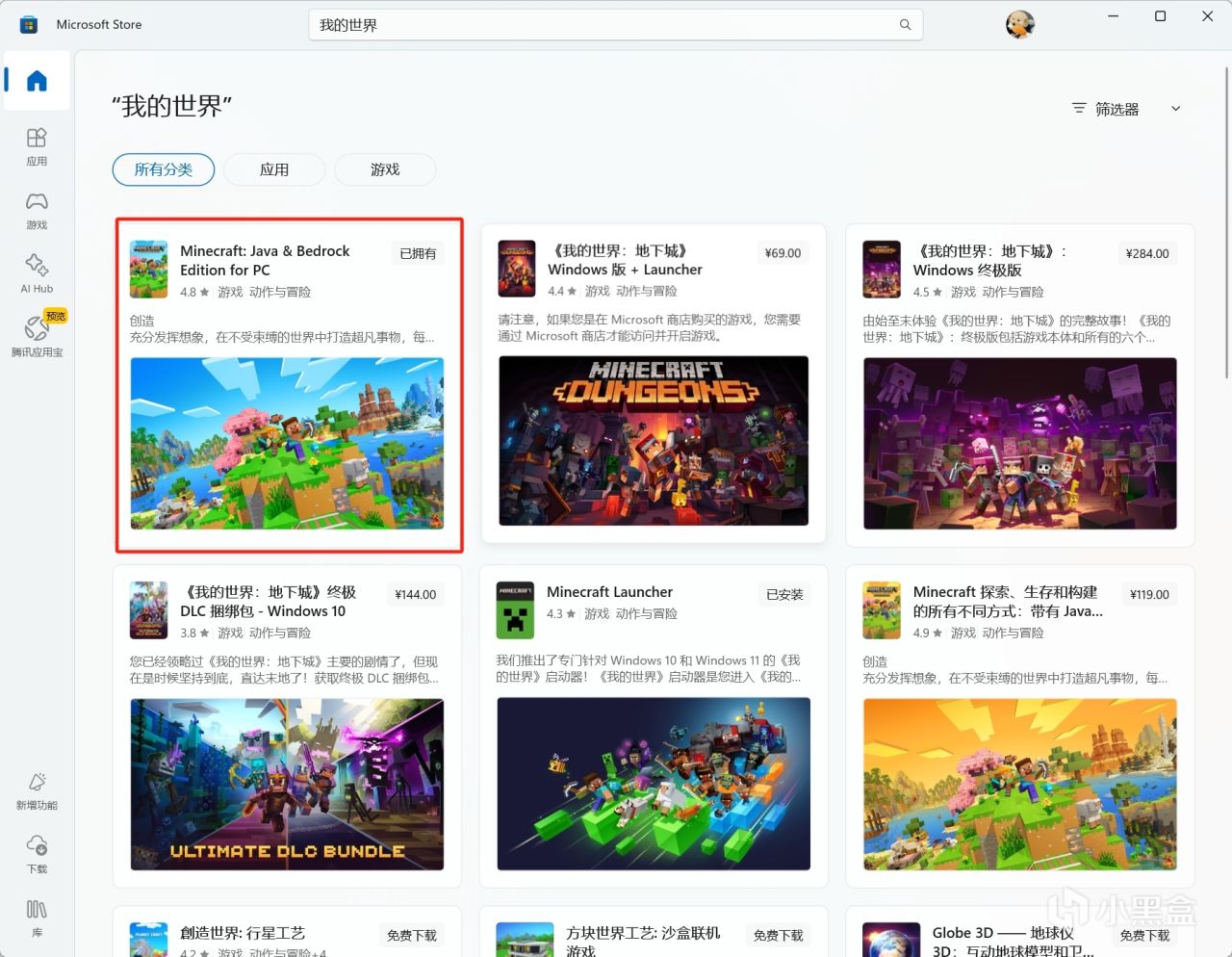Click the title '《我的世界：地下城》Windows 版 + Launcher'
Screen dimensions: 1232x957
point(625,260)
